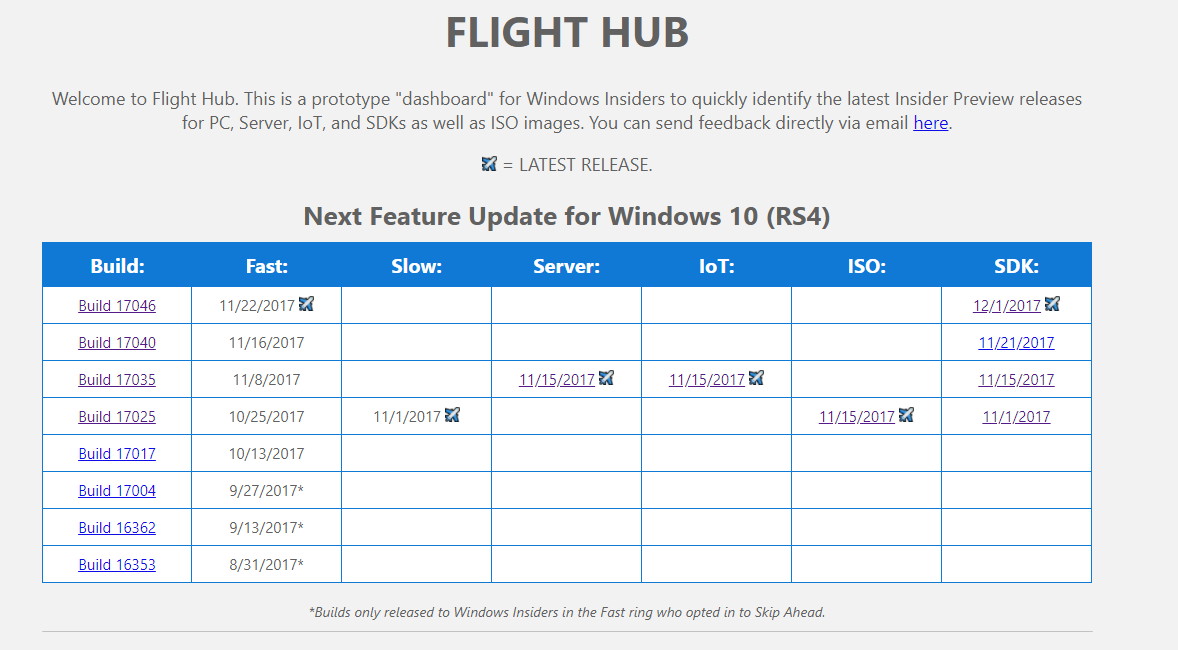The height and width of the screenshot is (650, 1178).
Task: Visit the Build 17017 link
Action: (117, 454)
